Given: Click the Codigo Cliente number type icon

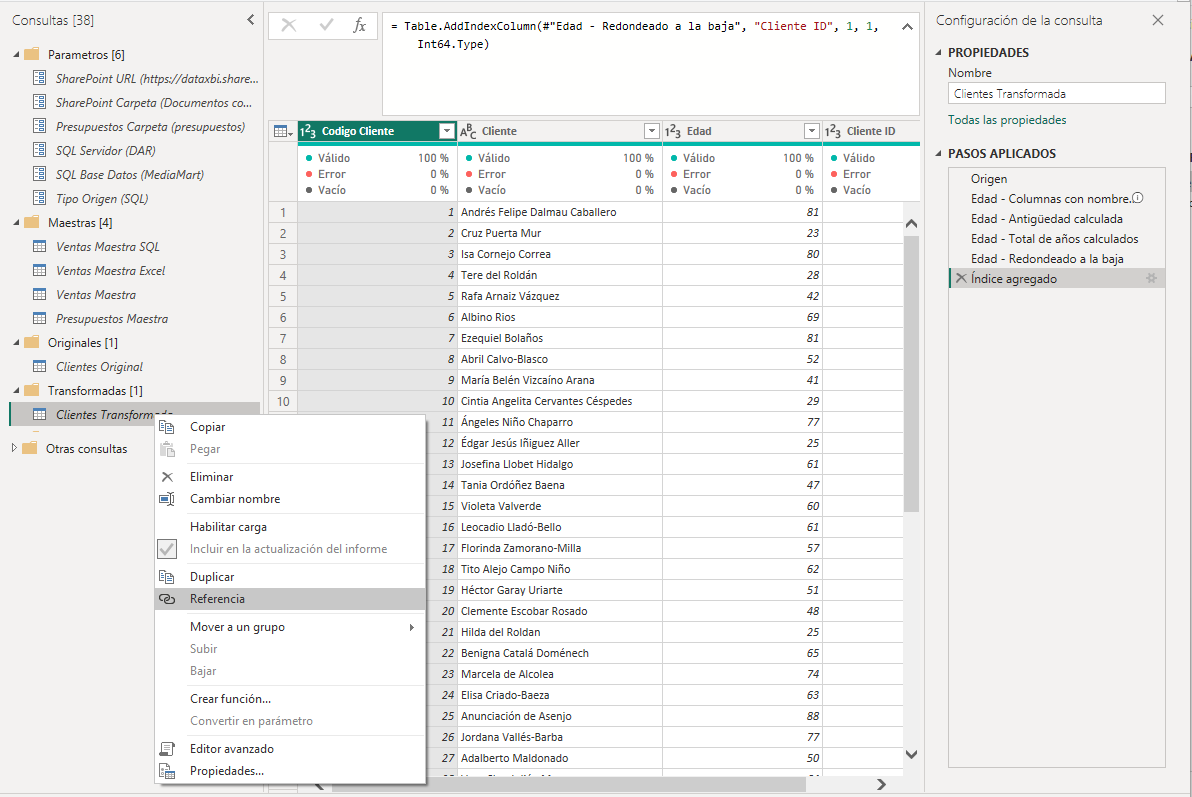Looking at the screenshot, I should coord(308,132).
